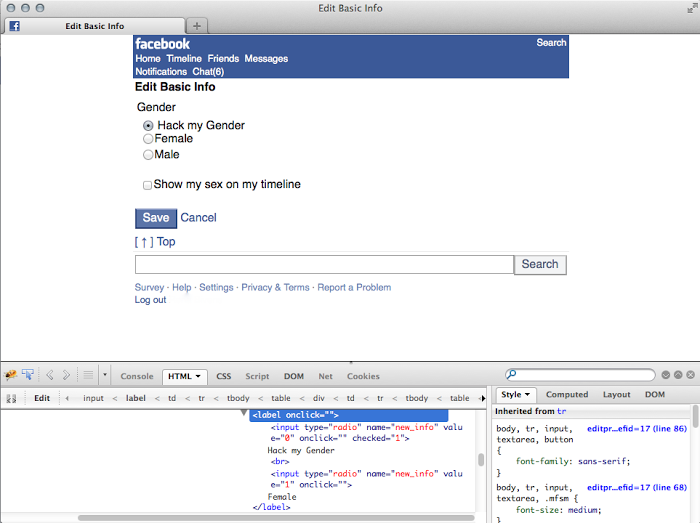The image size is (700, 523).
Task: Enable Show my sex on my timeline
Action: pyautogui.click(x=148, y=185)
